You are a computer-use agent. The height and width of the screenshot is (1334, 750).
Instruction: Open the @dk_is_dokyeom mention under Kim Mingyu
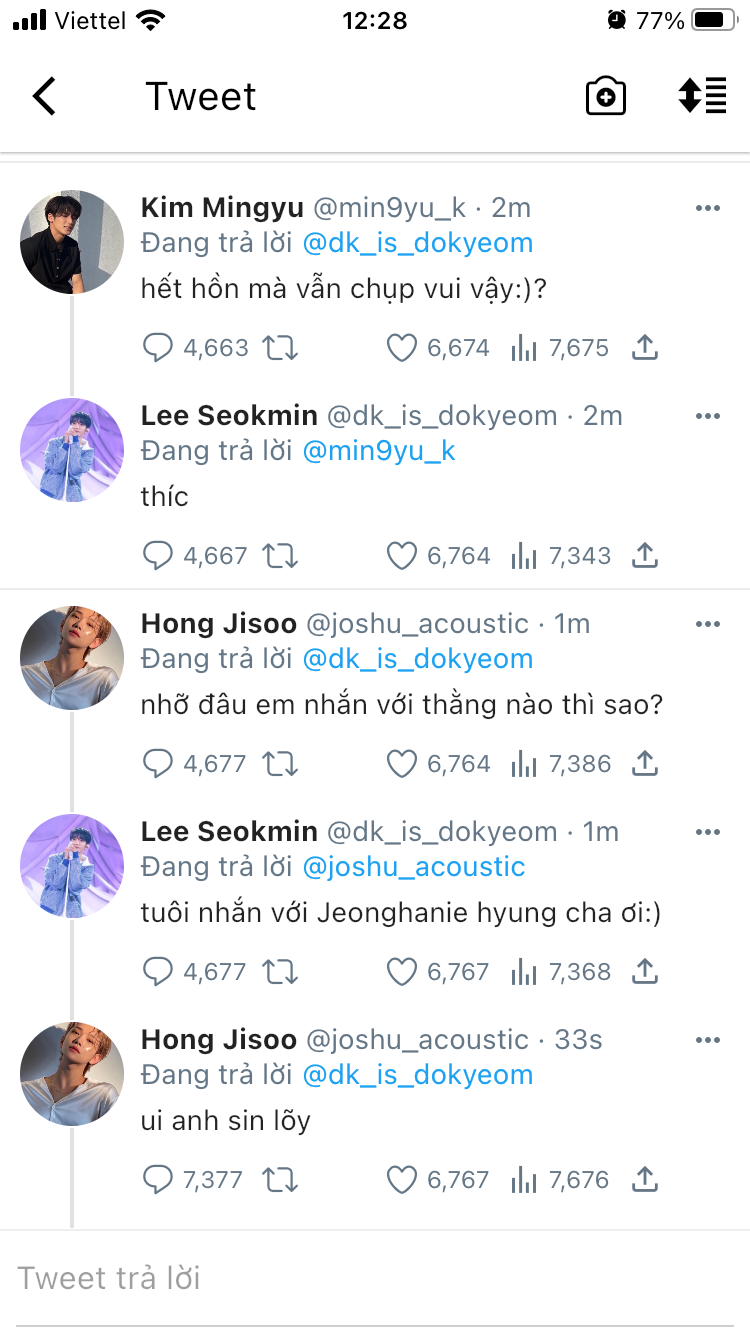click(x=418, y=243)
